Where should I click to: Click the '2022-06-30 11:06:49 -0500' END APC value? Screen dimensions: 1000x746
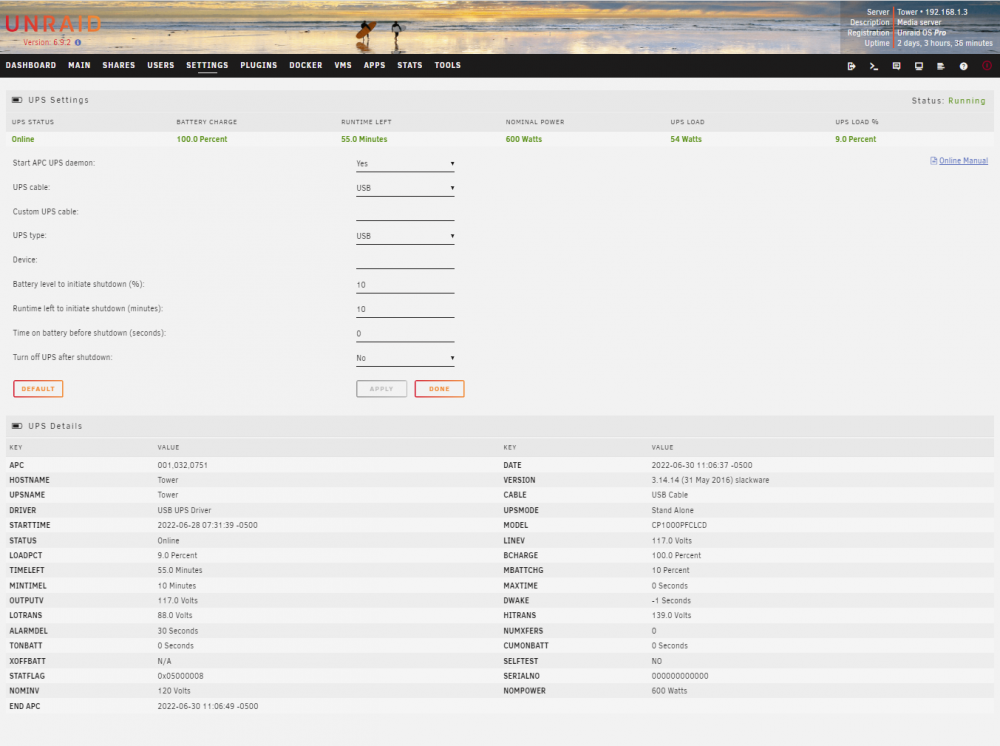(x=208, y=706)
